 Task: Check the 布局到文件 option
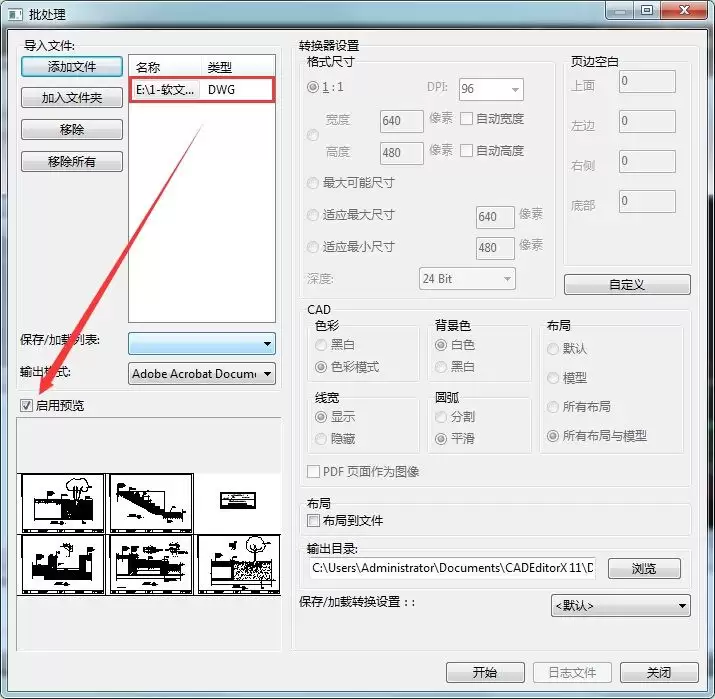pos(313,520)
